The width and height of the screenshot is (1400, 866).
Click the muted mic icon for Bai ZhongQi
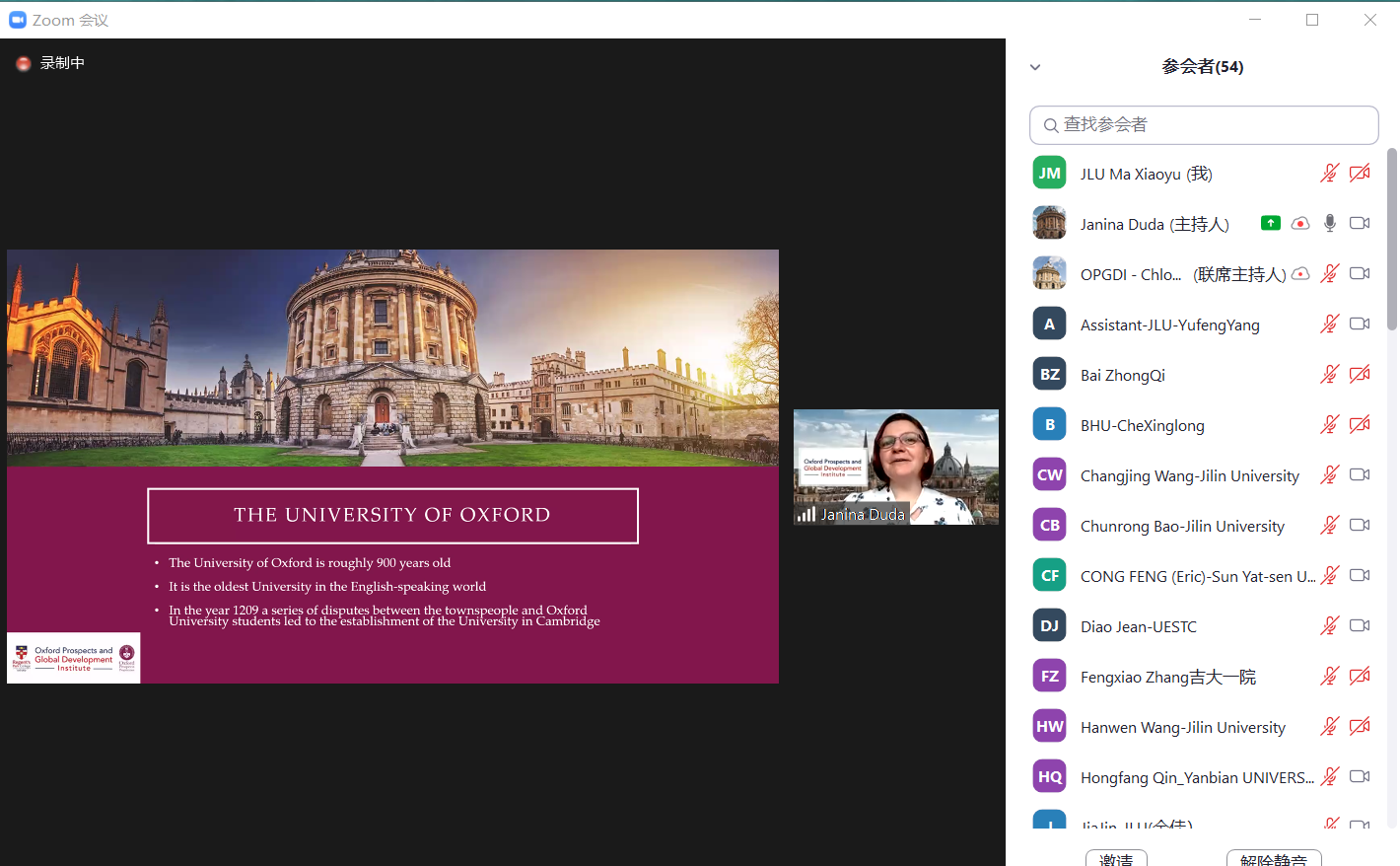click(x=1330, y=374)
